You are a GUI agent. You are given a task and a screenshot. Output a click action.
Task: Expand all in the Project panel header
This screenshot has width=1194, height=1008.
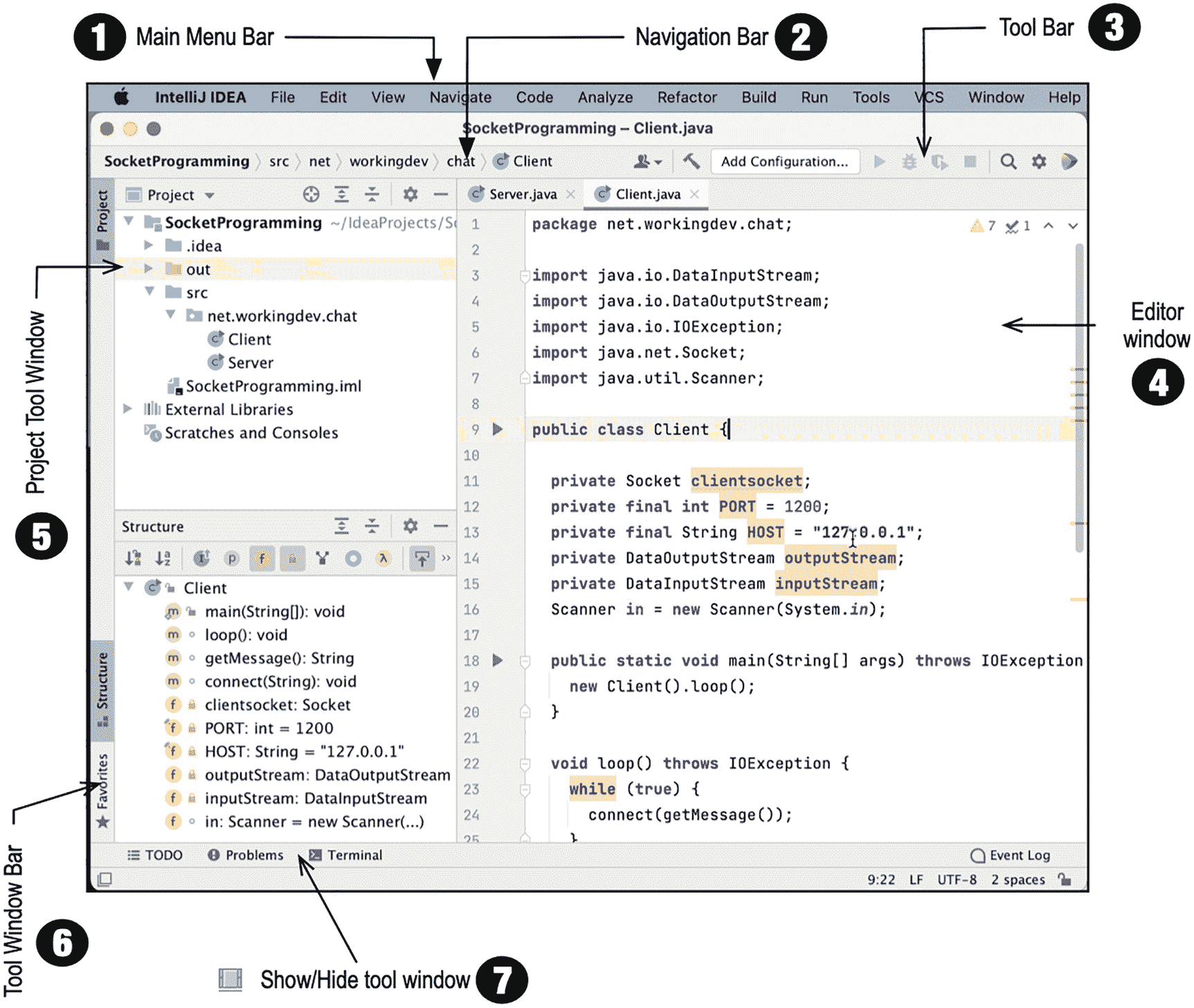pyautogui.click(x=341, y=194)
